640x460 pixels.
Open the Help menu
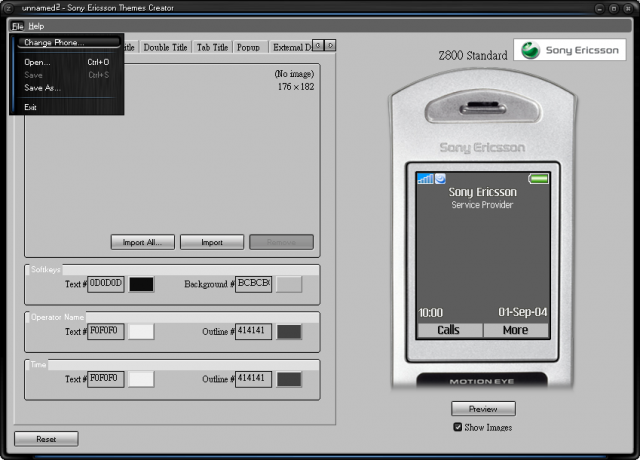36,26
